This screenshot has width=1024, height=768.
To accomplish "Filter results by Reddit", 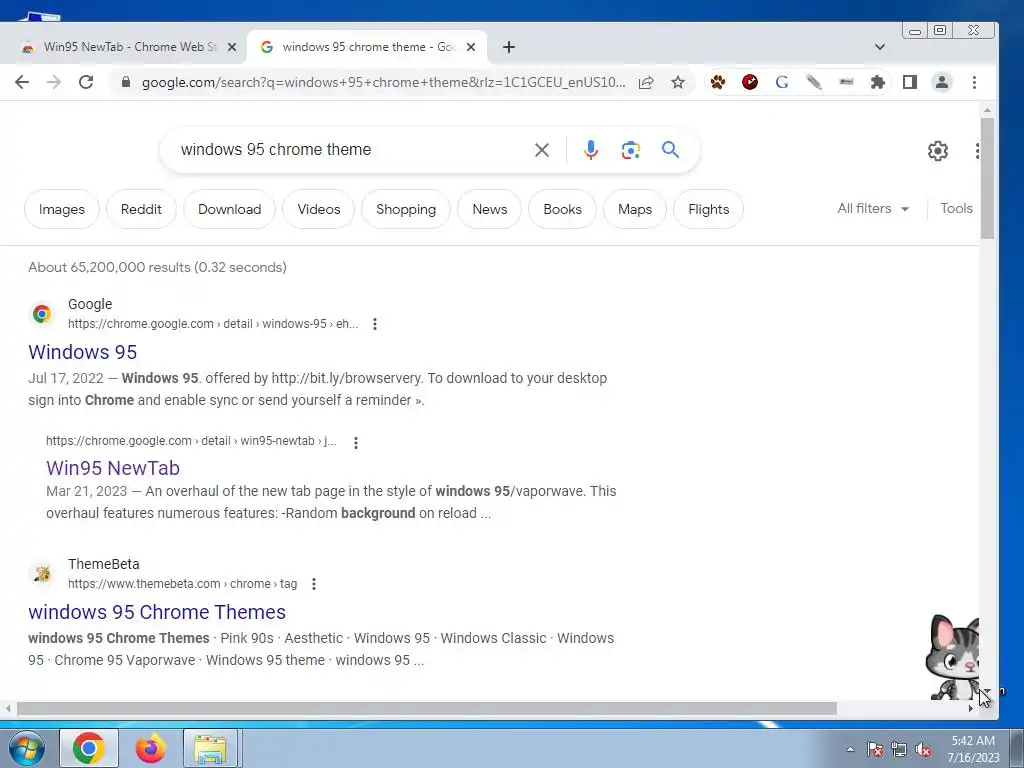I will pyautogui.click(x=141, y=209).
